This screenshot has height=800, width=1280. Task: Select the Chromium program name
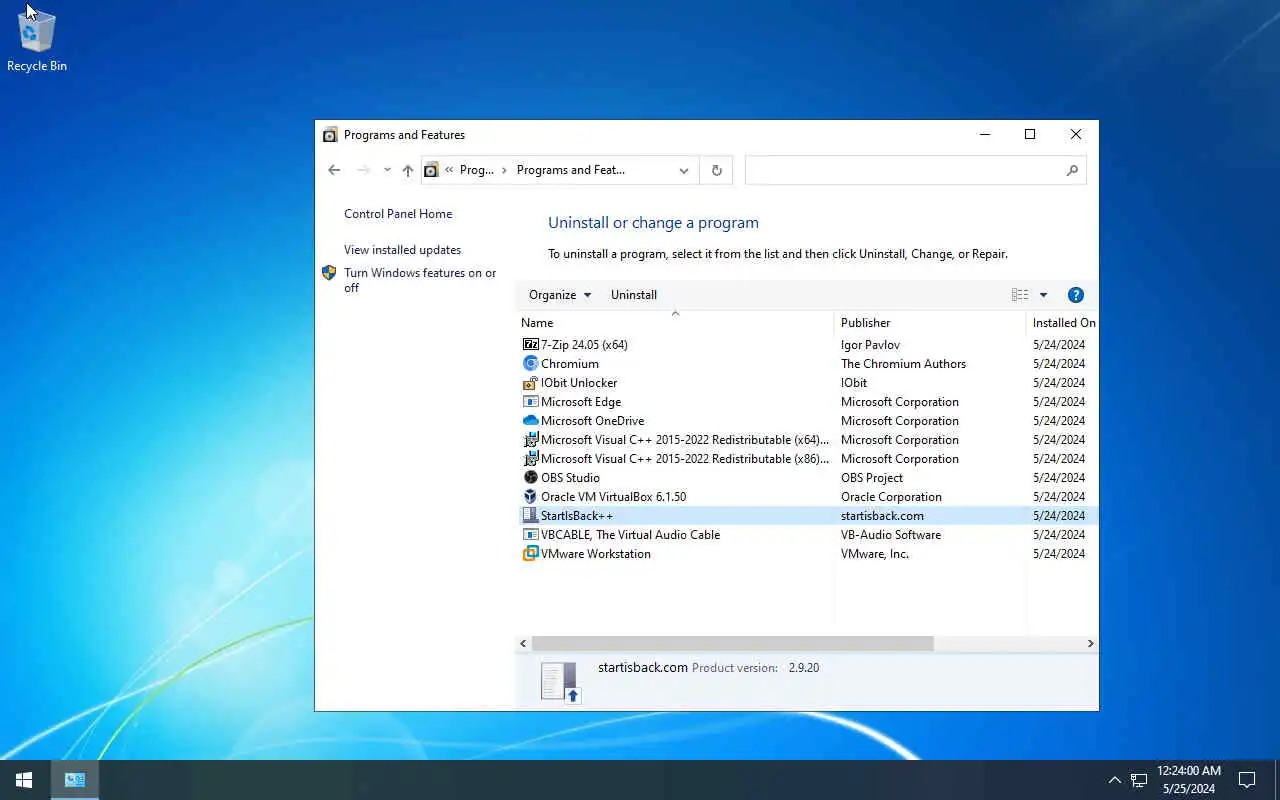coord(570,364)
